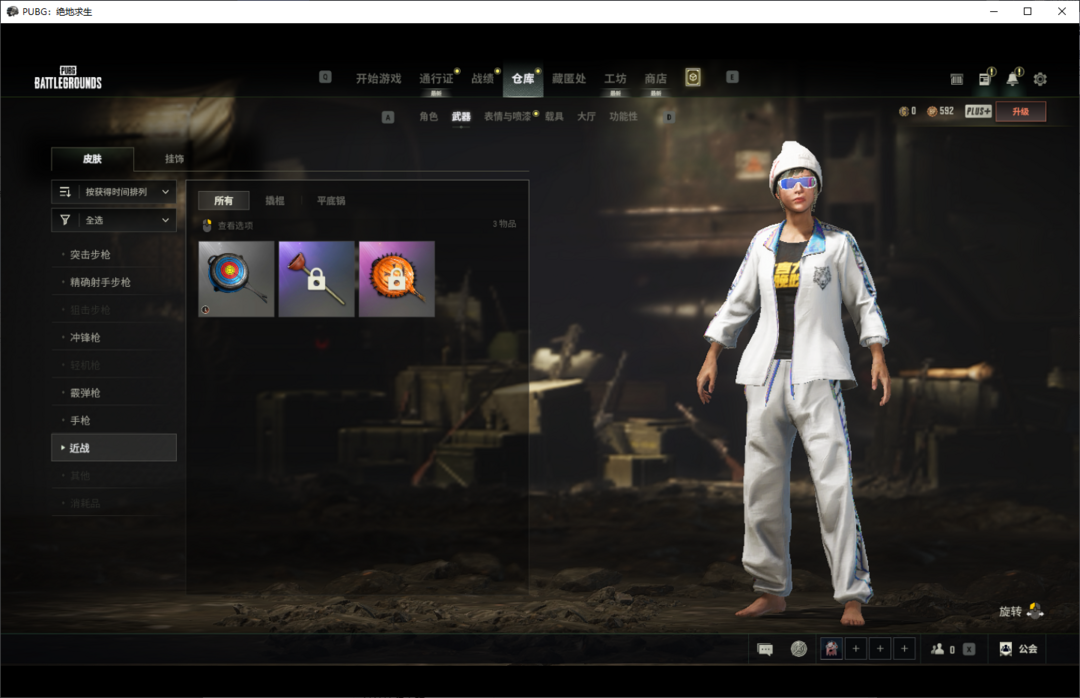Viewport: 1080px width, 698px height.
Task: Open the 商店 menu tab
Action: point(655,79)
